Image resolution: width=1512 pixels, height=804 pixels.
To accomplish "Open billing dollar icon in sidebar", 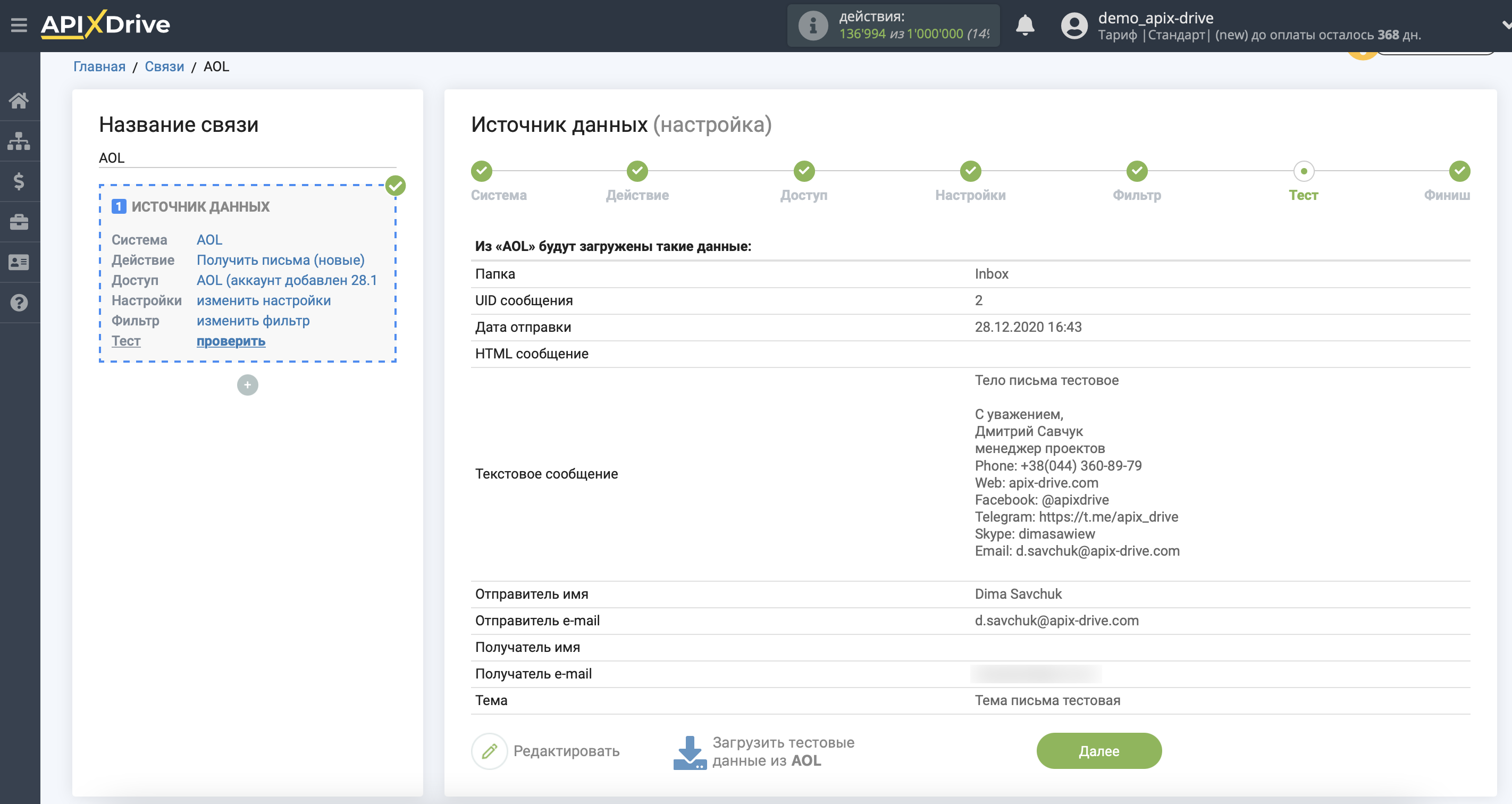I will click(19, 181).
